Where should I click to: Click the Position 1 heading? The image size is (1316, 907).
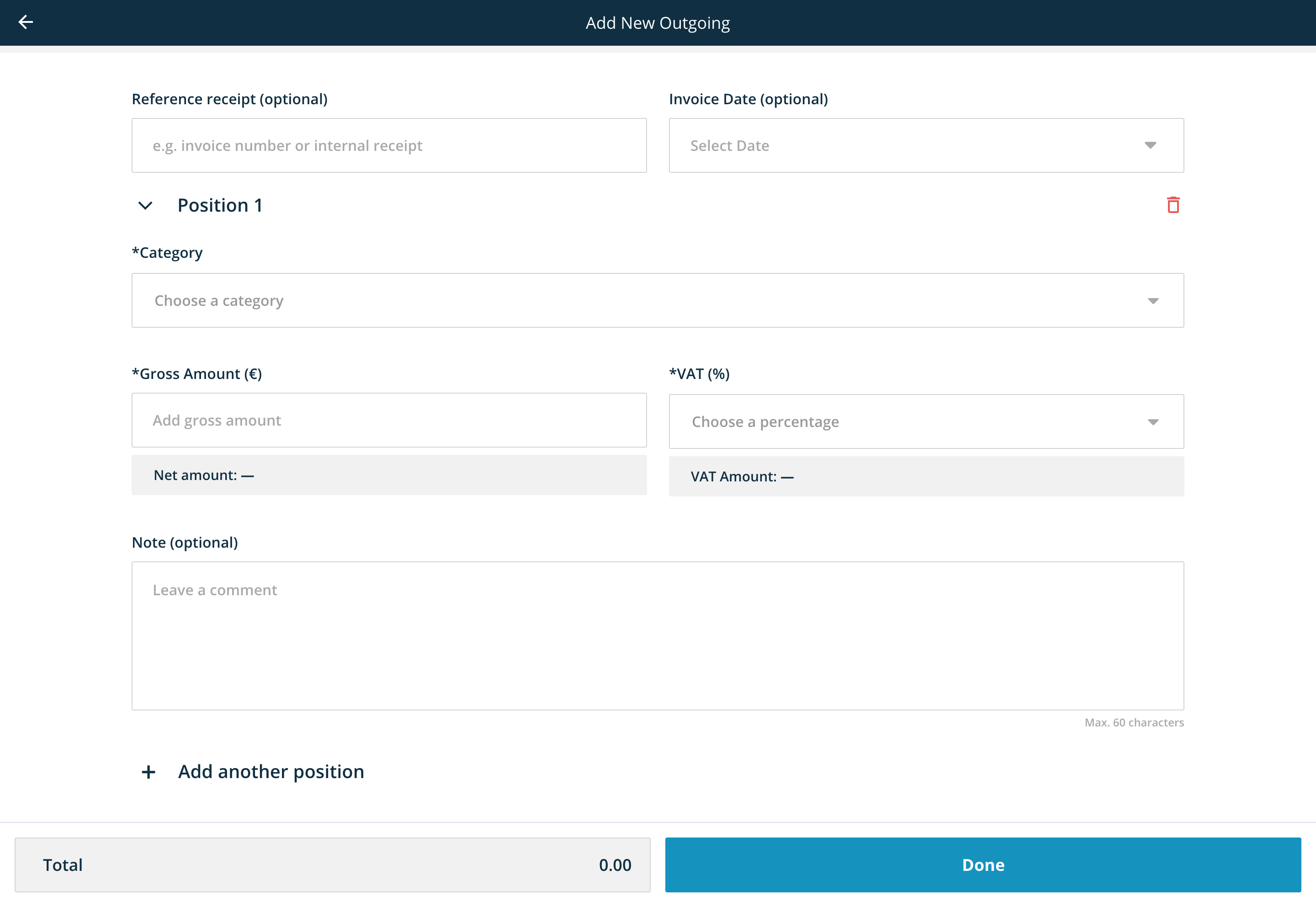[x=220, y=205]
